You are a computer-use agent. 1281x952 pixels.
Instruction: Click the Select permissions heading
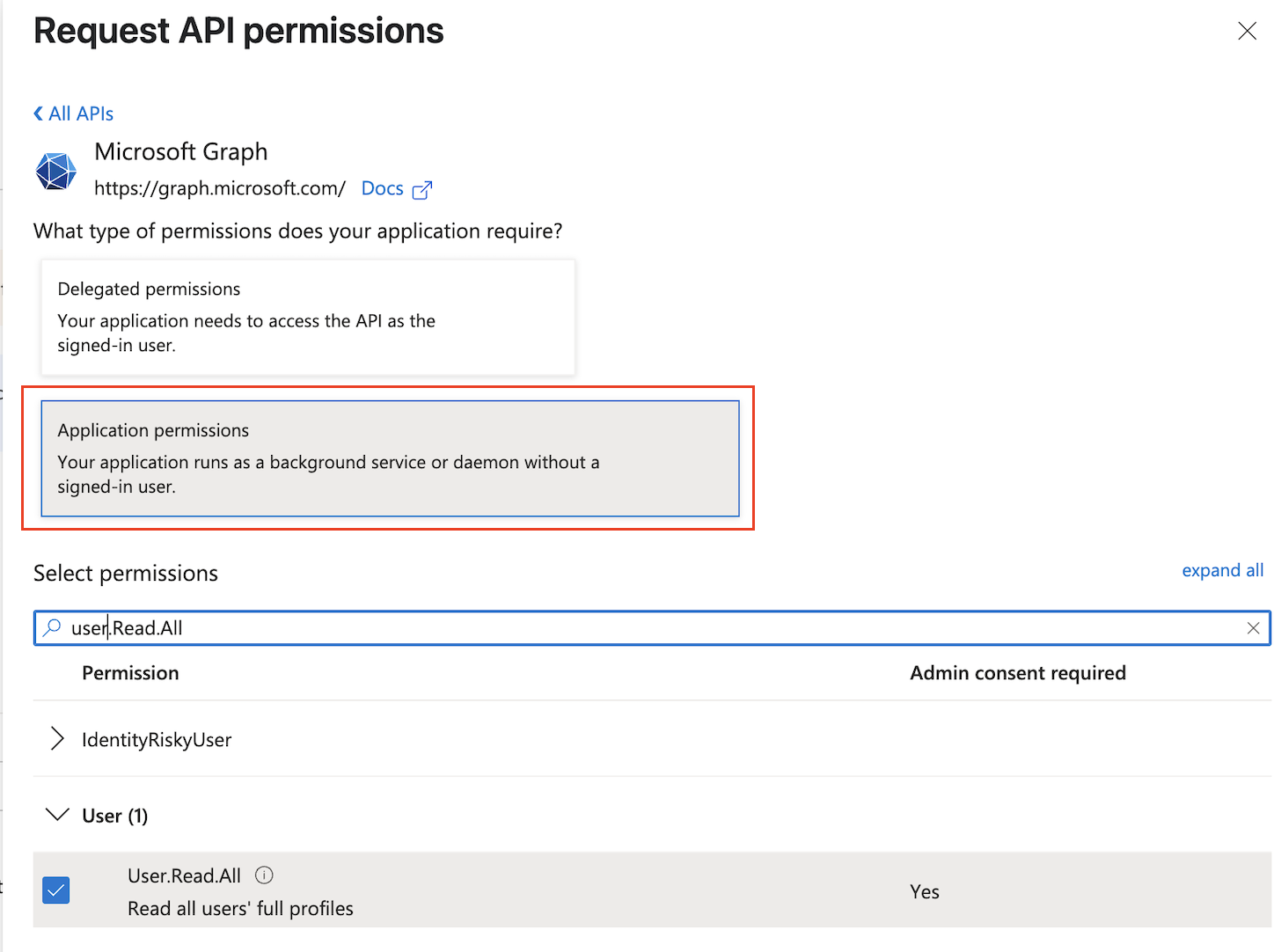[x=126, y=574]
